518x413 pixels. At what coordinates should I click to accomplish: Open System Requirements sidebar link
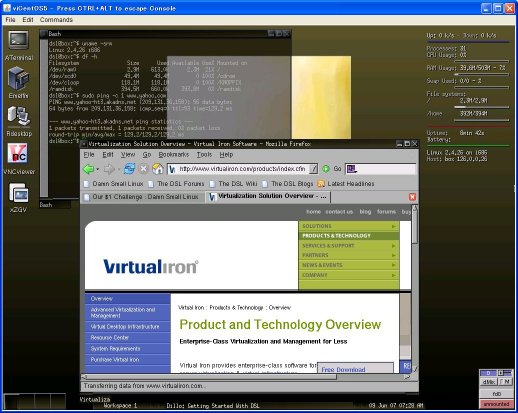pyautogui.click(x=127, y=349)
